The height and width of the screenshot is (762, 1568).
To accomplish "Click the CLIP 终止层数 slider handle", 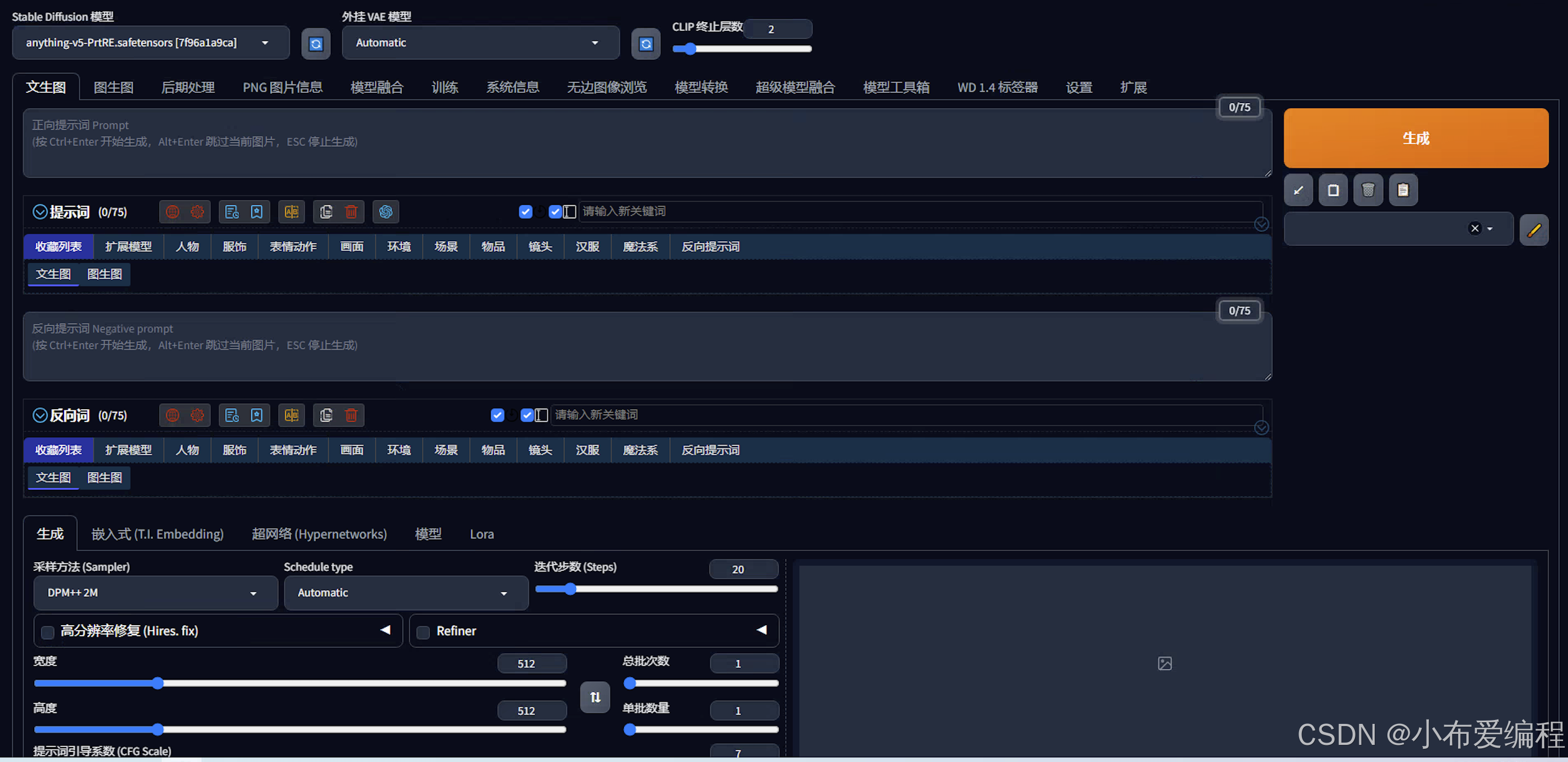I will [689, 49].
